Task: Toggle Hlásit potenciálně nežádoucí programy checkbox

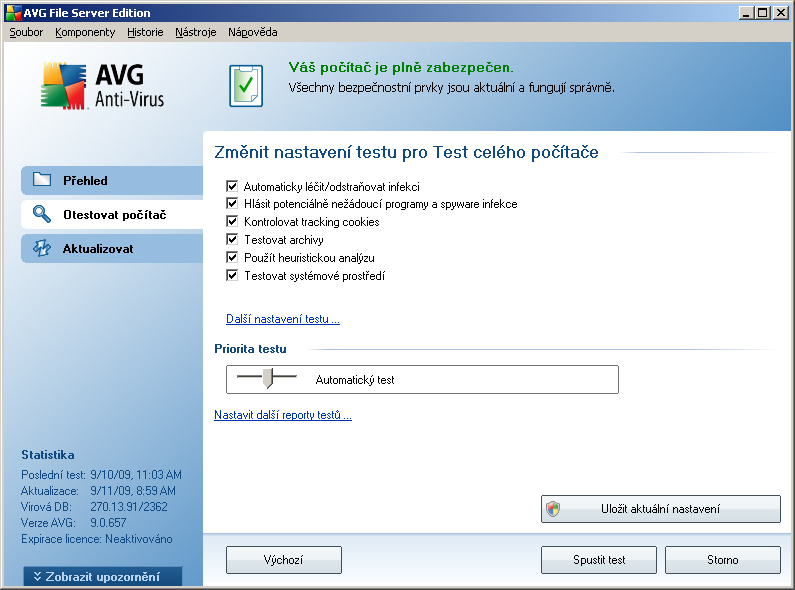Action: [232, 203]
